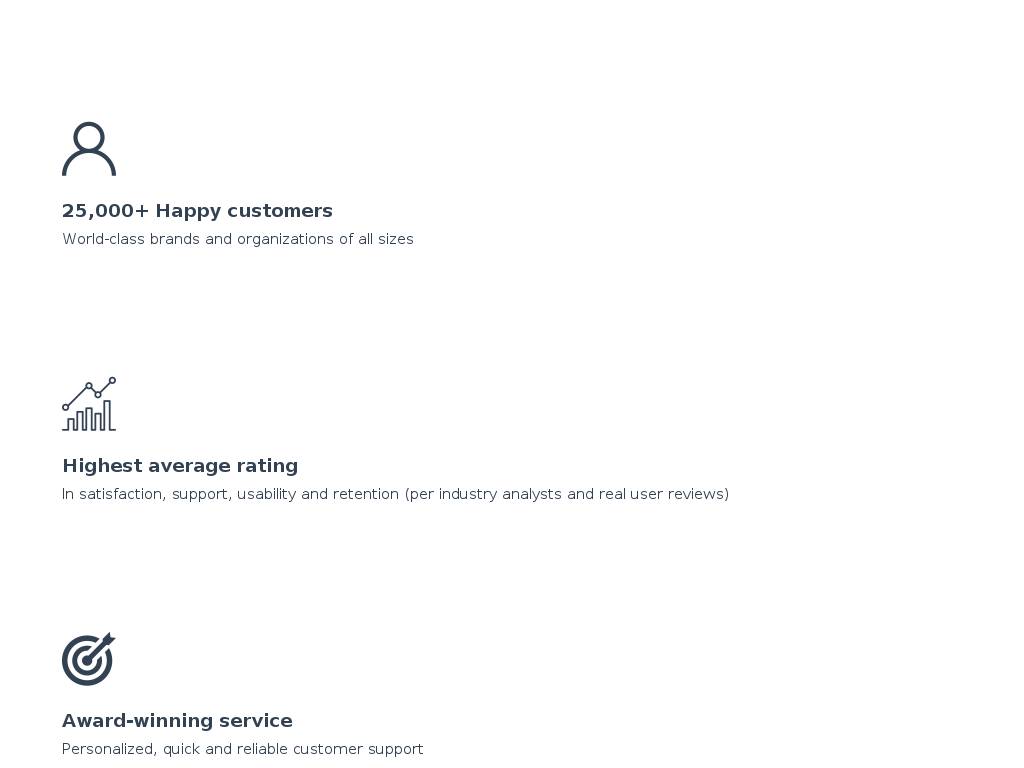
Task: Click the "25,000+" number
Action: [x=105, y=211]
